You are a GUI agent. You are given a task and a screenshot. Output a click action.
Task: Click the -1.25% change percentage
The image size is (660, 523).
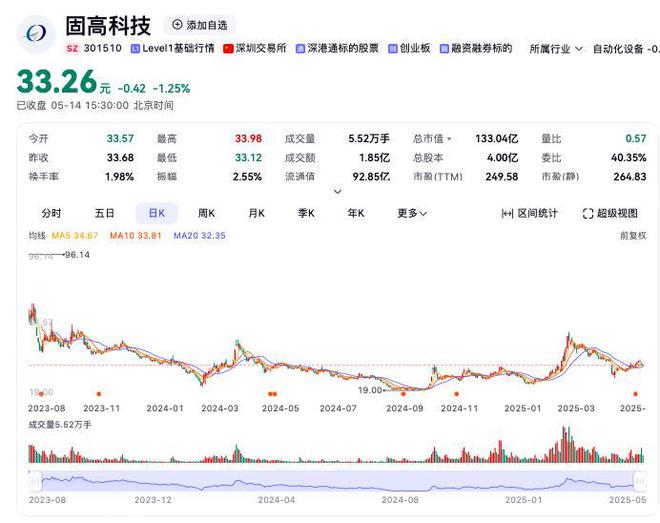pyautogui.click(x=171, y=89)
